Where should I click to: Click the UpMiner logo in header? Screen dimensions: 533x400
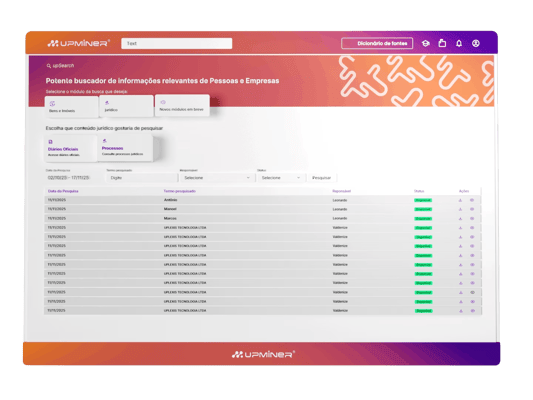tap(79, 43)
